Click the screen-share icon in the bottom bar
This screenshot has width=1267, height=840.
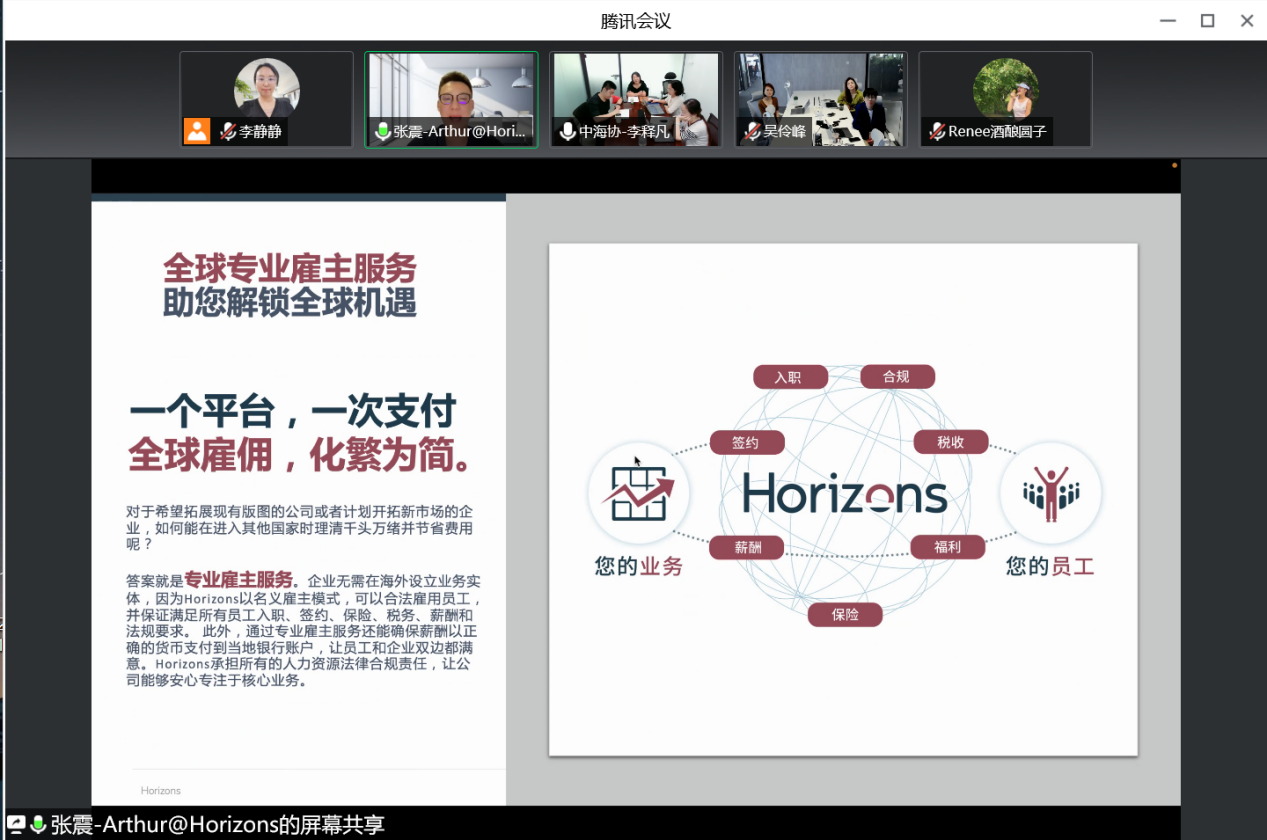[x=16, y=825]
